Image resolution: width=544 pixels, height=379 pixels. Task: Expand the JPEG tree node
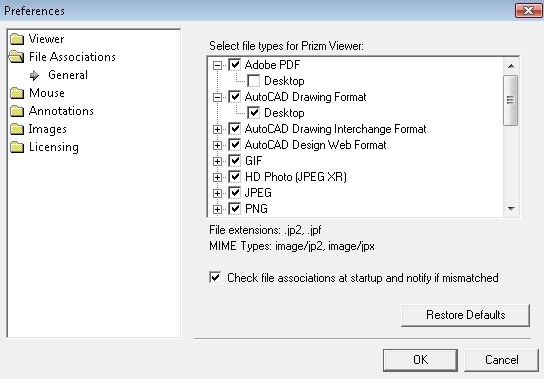click(218, 193)
